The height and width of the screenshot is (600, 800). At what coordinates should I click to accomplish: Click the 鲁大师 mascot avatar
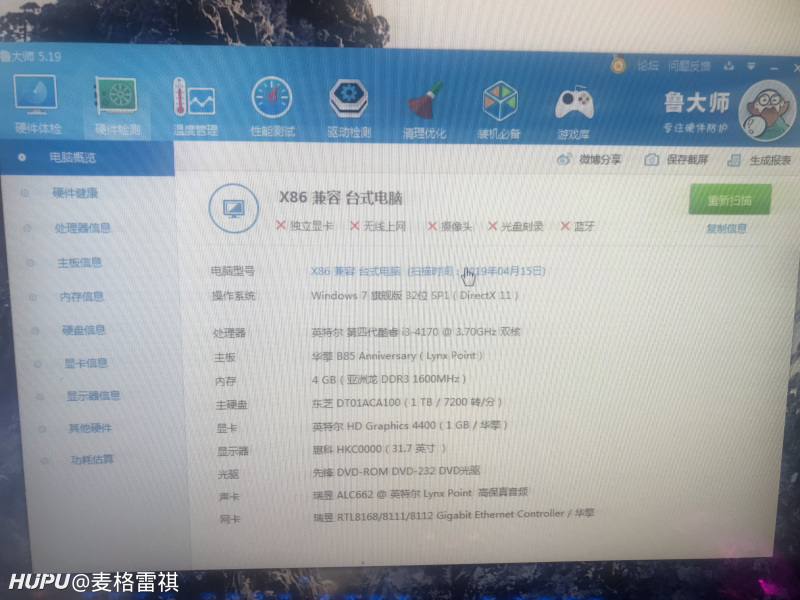pos(766,111)
